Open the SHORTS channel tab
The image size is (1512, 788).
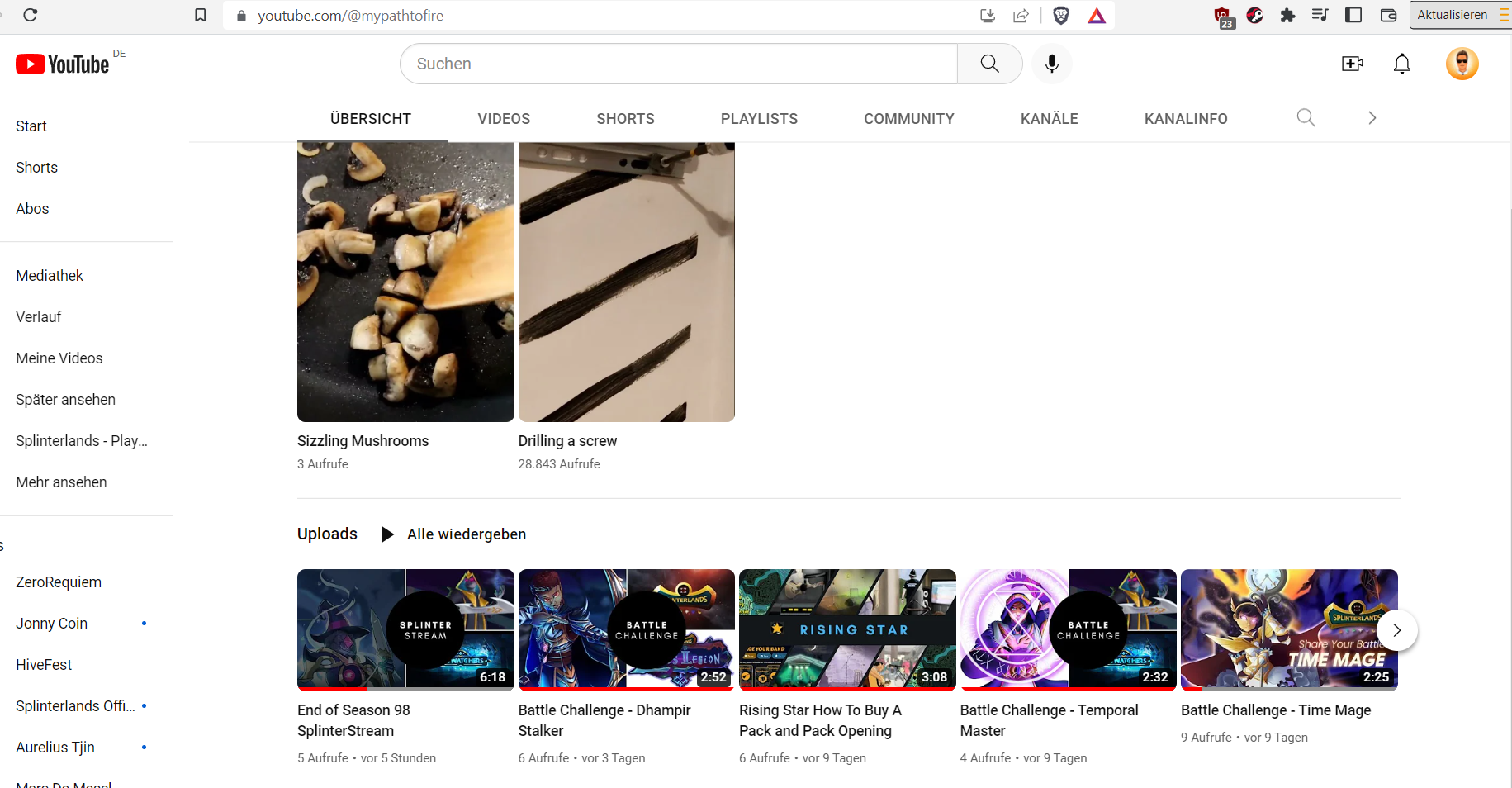tap(626, 119)
